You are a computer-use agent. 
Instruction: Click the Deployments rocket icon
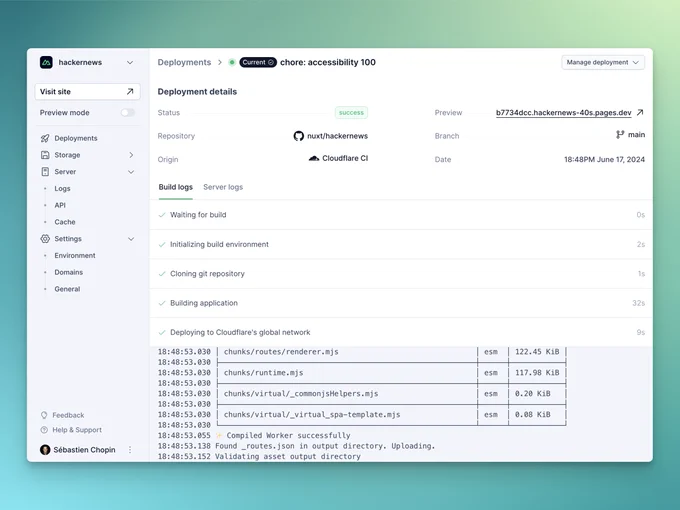[x=45, y=138]
